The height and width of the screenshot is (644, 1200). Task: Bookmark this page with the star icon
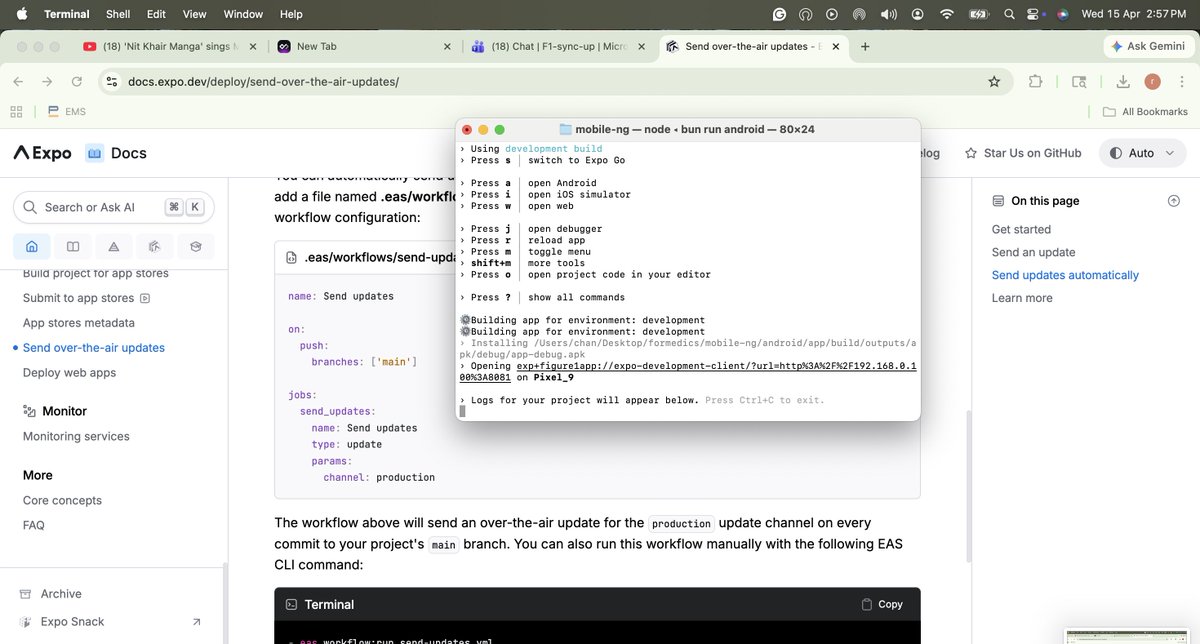pyautogui.click(x=994, y=81)
